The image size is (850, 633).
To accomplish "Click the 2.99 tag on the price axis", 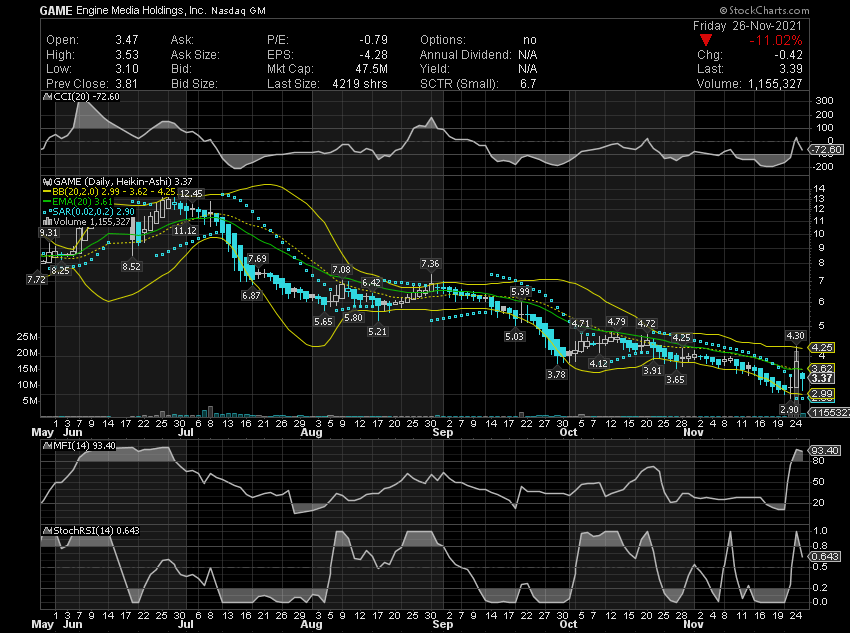I will click(822, 393).
